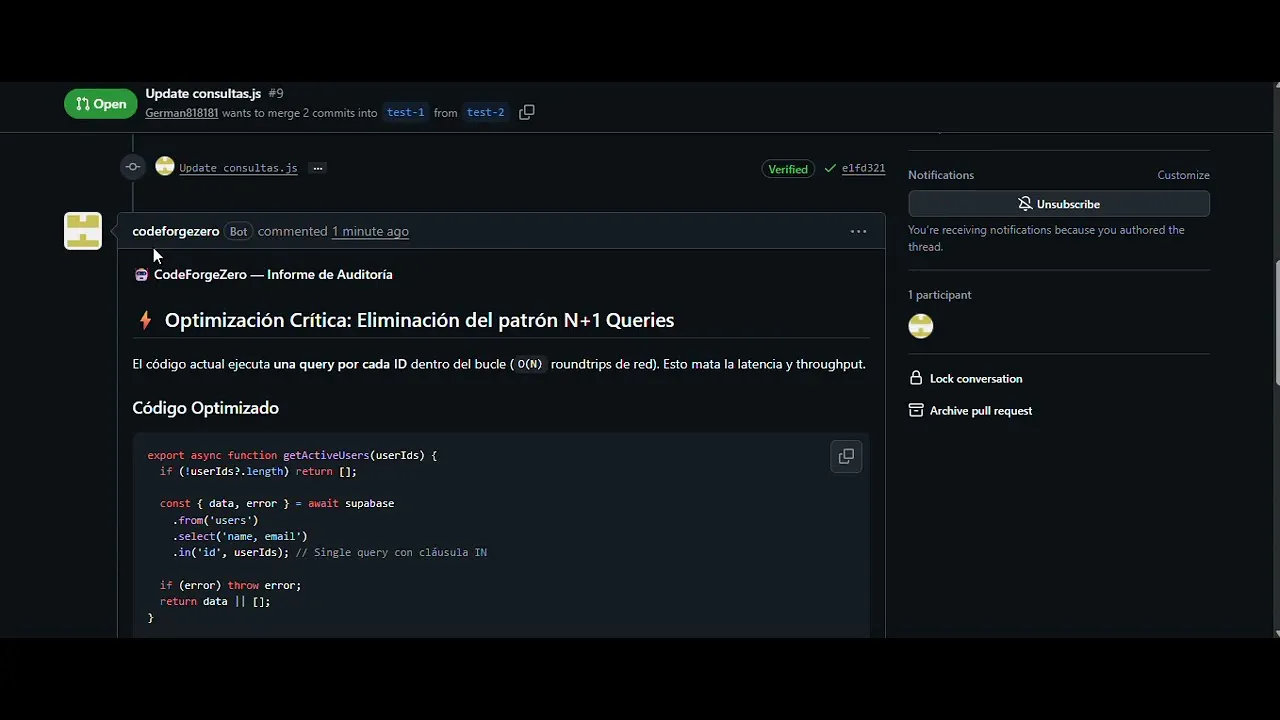1280x720 pixels.
Task: Click the Bot label badge
Action: [x=238, y=231]
